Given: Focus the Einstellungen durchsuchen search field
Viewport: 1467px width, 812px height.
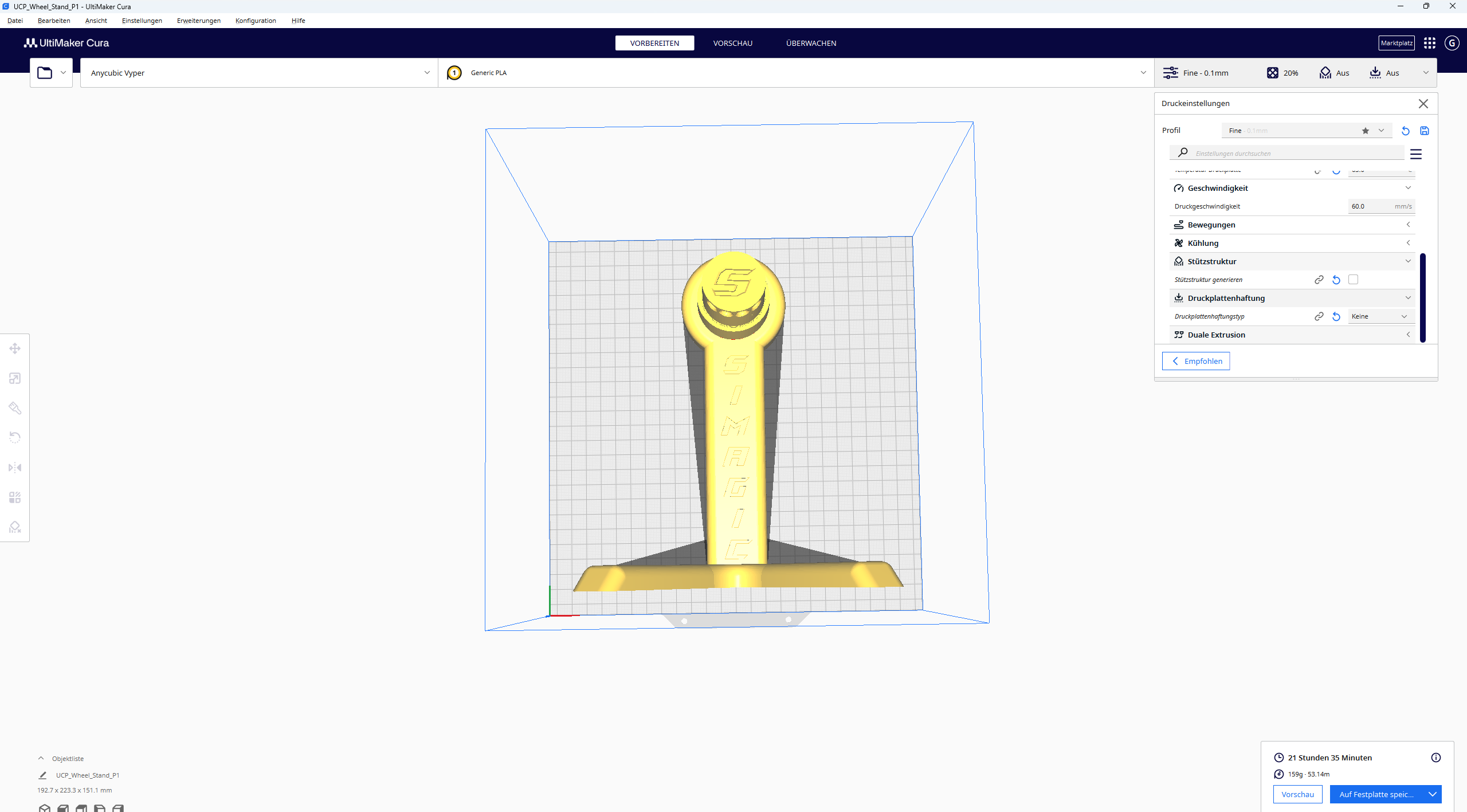Looking at the screenshot, I should 1286,154.
